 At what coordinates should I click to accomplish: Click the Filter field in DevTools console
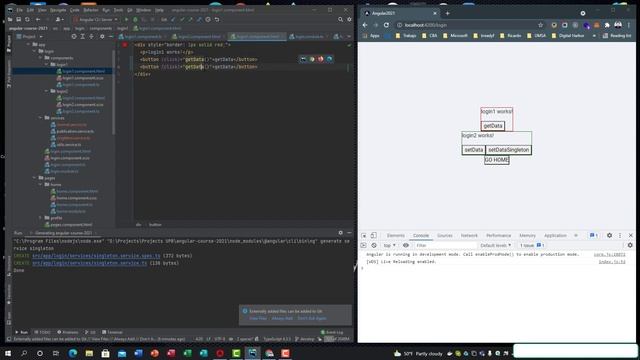pyautogui.click(x=445, y=245)
